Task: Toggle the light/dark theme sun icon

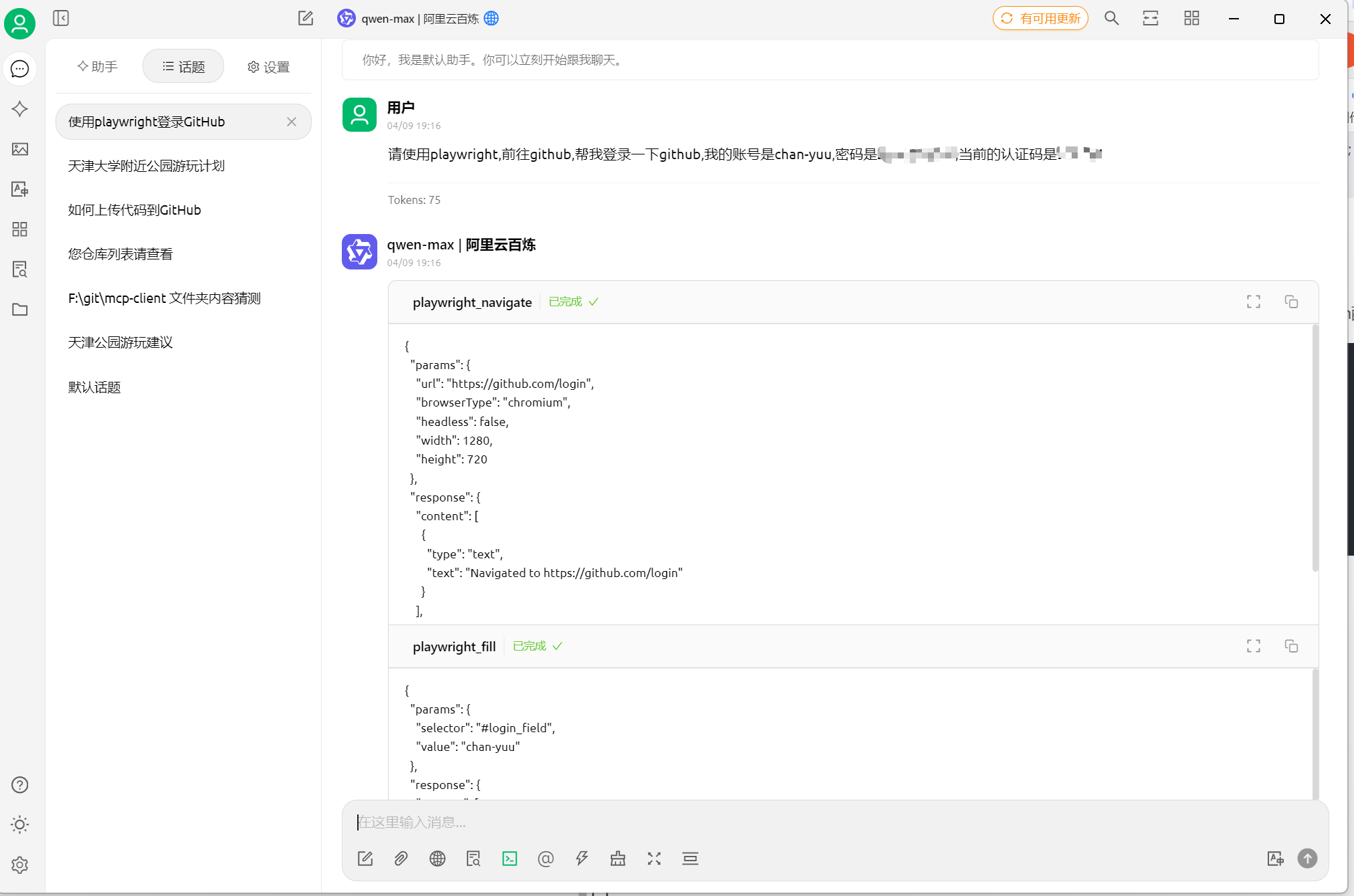Action: point(20,824)
